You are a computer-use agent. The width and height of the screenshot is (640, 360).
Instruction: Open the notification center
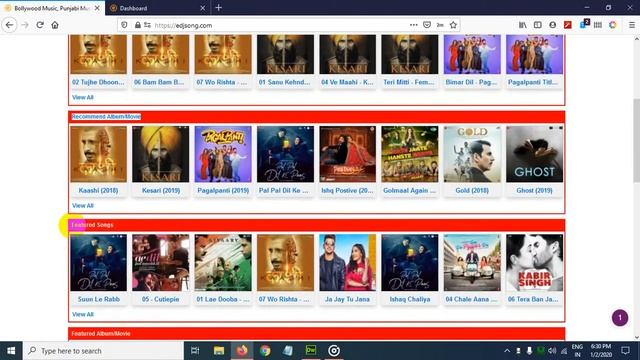[x=625, y=351]
